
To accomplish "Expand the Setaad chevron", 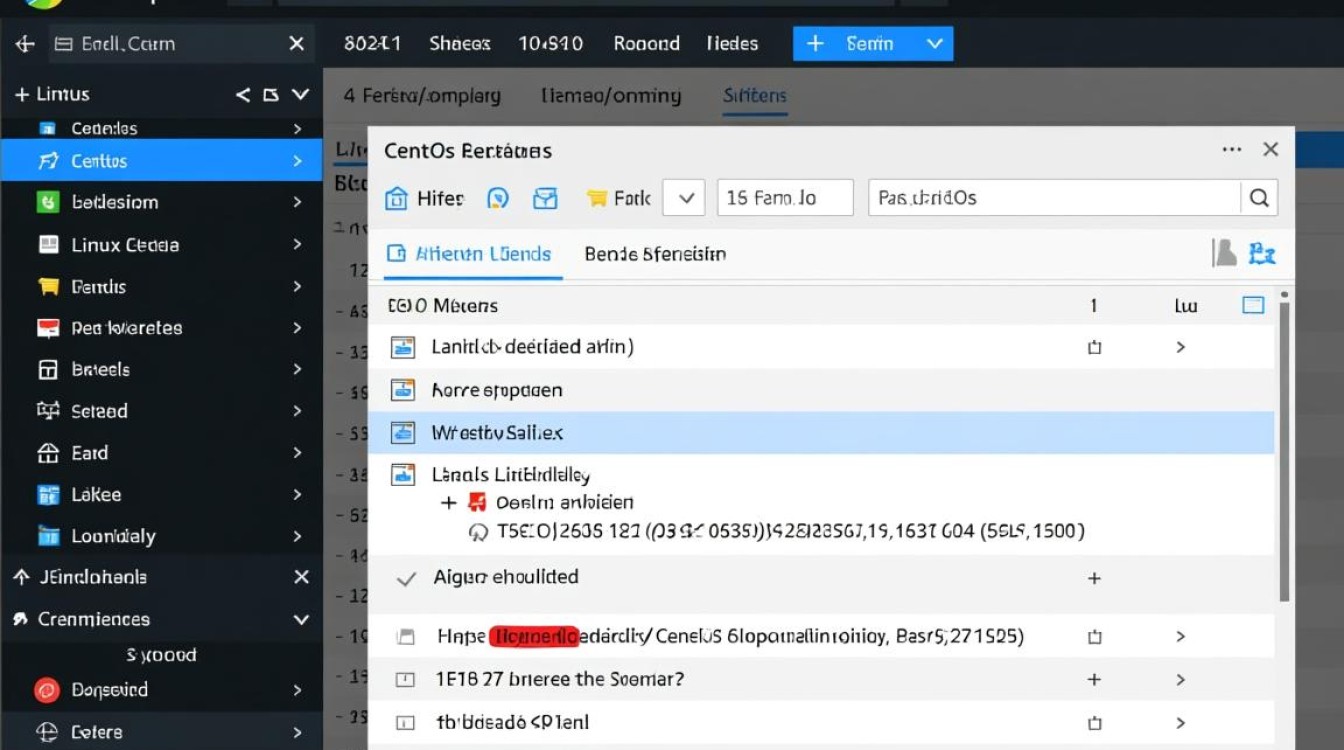I will pos(297,411).
